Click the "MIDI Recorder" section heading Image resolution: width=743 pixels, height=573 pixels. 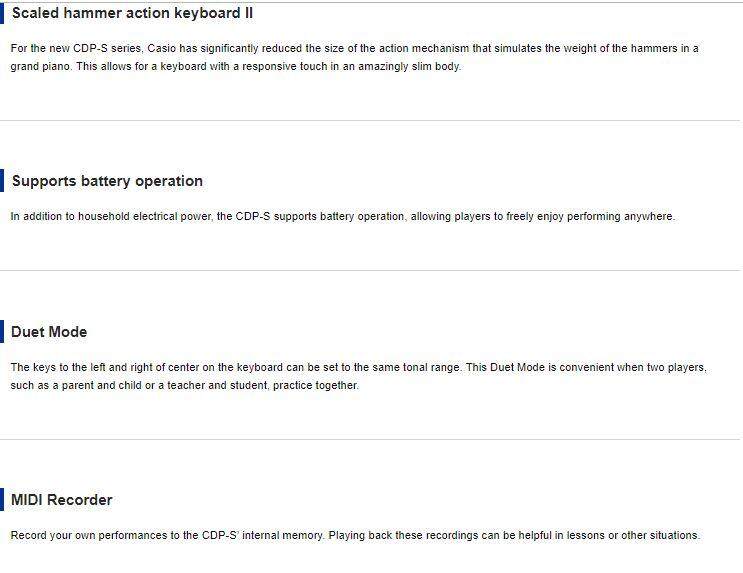pyautogui.click(x=62, y=500)
